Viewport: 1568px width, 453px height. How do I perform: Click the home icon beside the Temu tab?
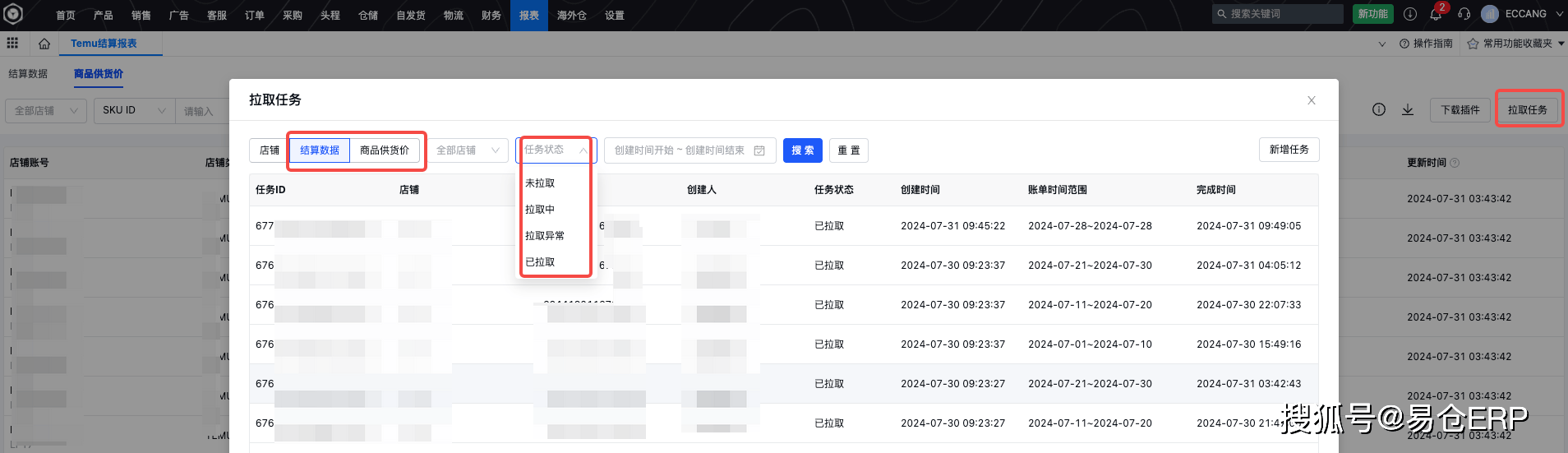pyautogui.click(x=44, y=44)
